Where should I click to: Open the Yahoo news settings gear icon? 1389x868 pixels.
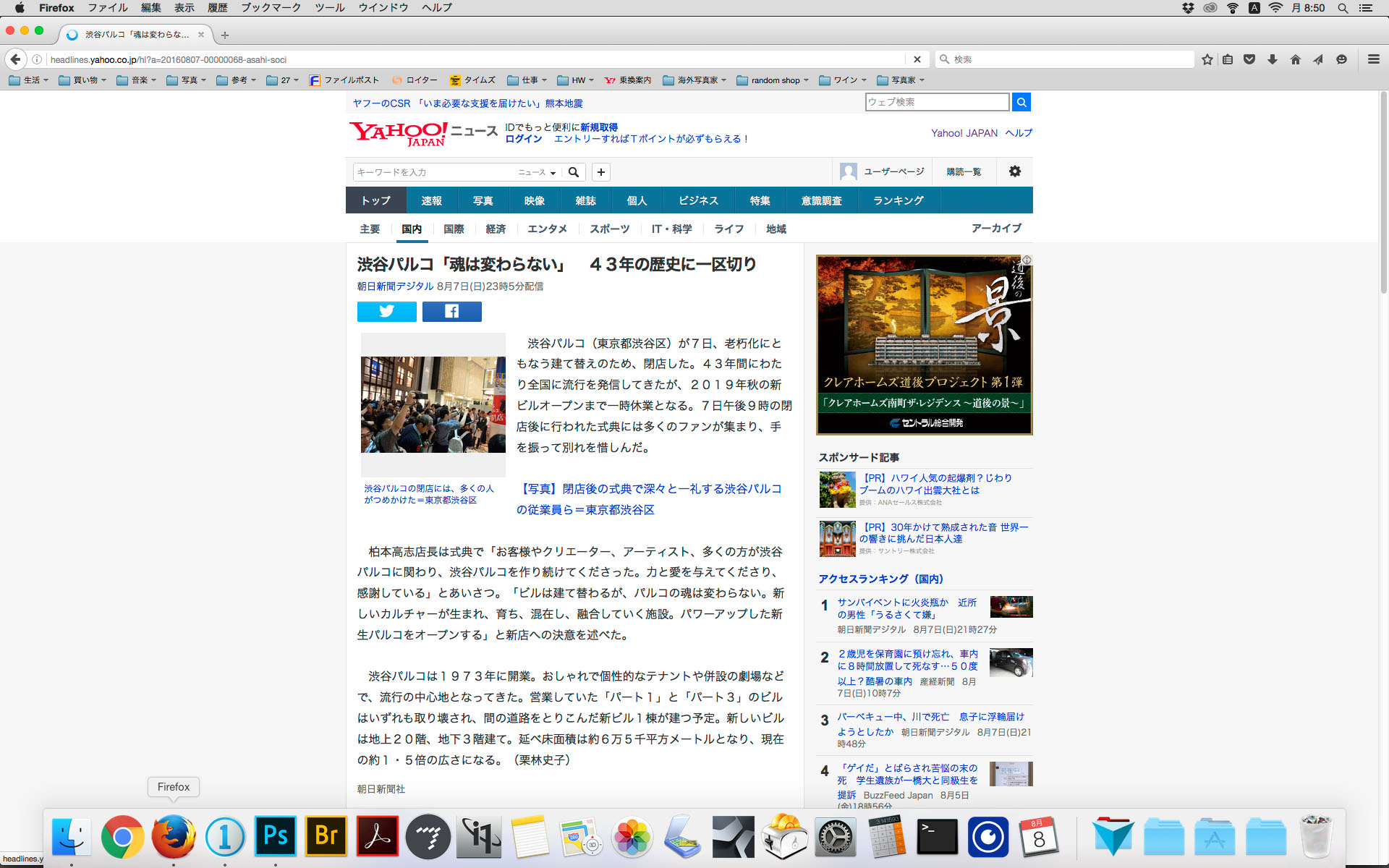[1014, 171]
